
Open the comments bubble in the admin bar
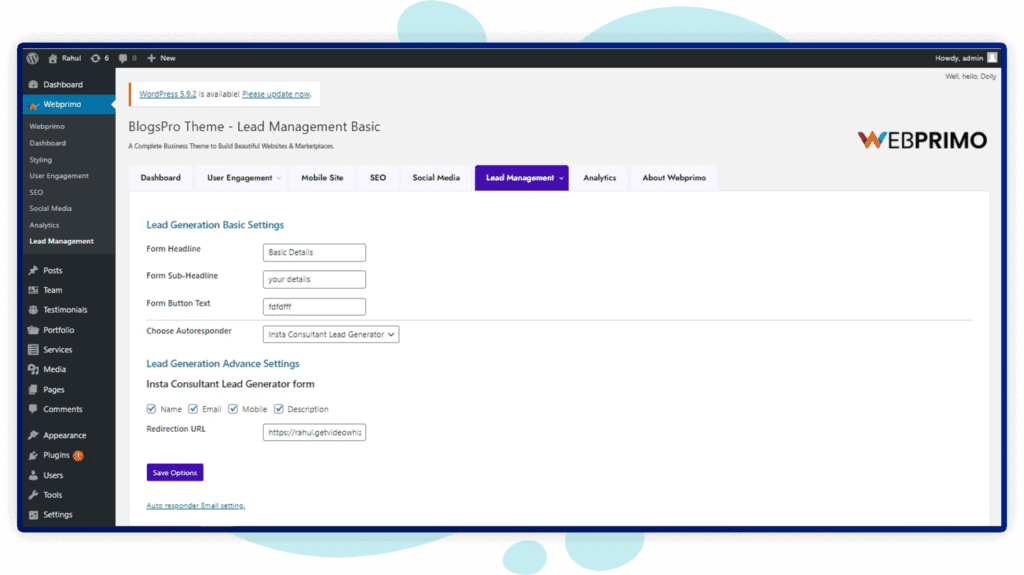[x=123, y=58]
